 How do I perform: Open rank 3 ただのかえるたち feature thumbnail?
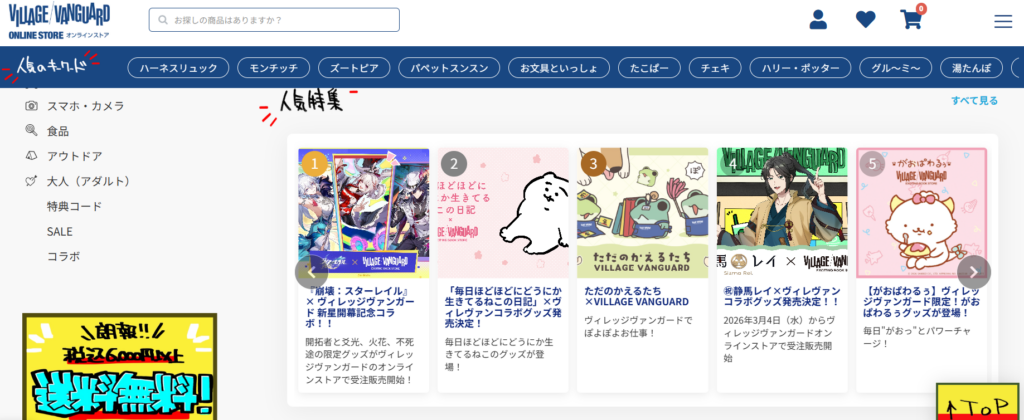pyautogui.click(x=643, y=213)
